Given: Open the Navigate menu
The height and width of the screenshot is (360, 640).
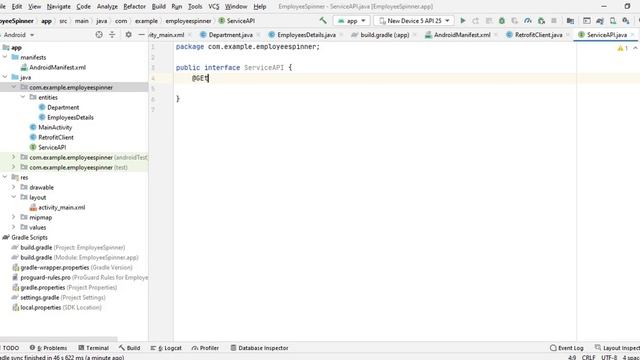Looking at the screenshot, I should point(58,7).
